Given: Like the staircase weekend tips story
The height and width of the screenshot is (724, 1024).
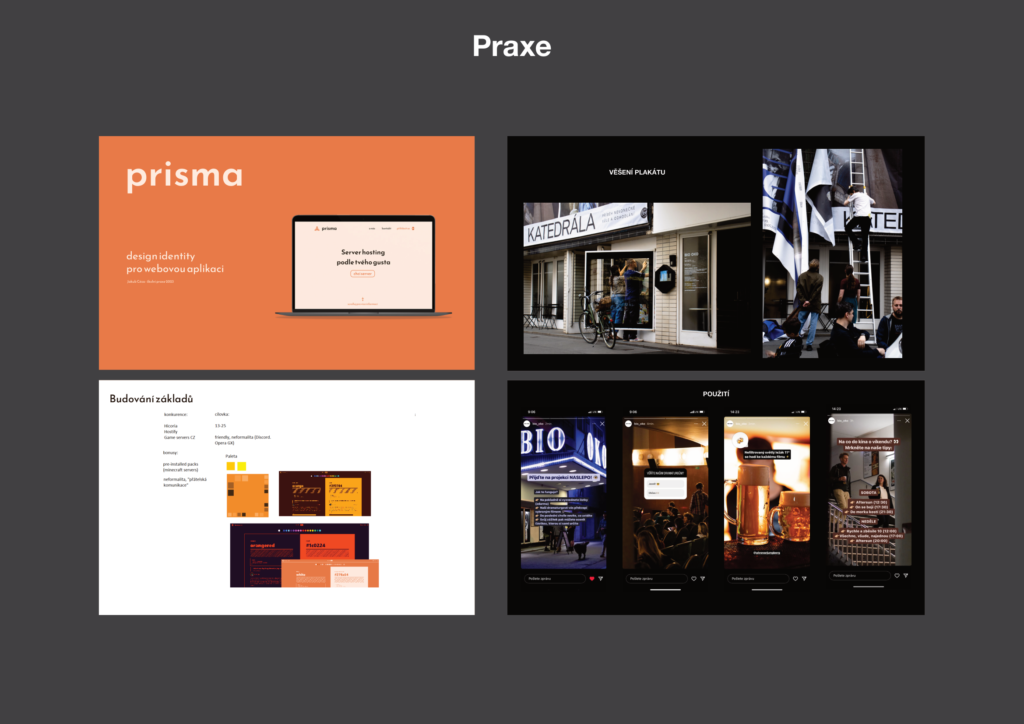Looking at the screenshot, I should 897,576.
